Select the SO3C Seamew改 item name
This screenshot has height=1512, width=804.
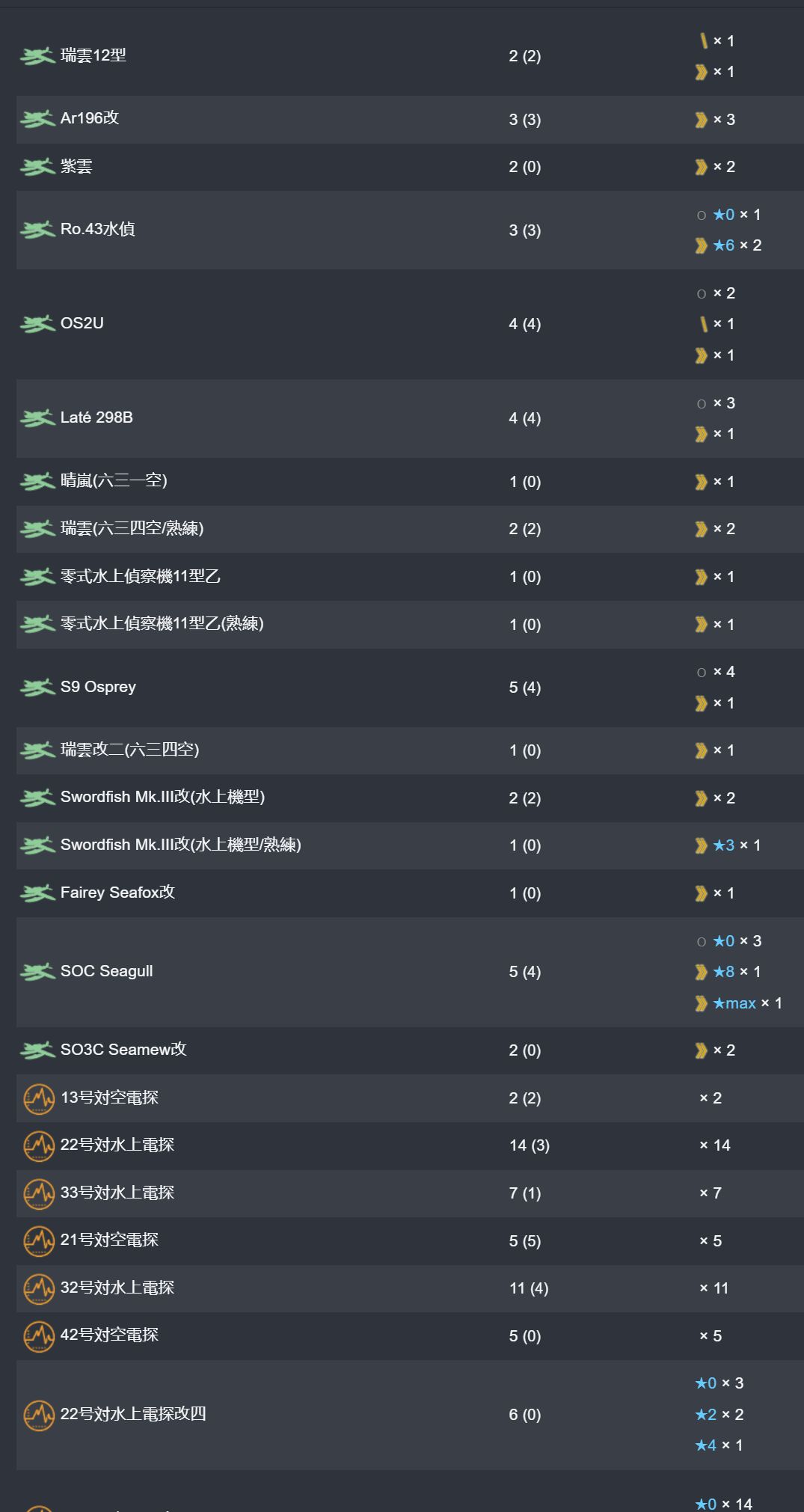123,1050
